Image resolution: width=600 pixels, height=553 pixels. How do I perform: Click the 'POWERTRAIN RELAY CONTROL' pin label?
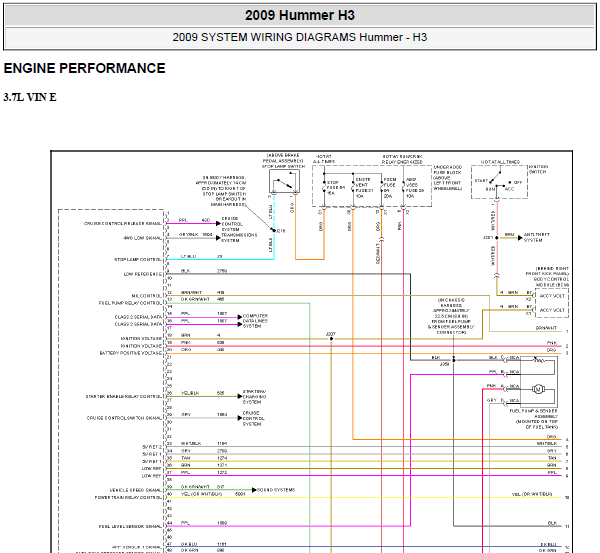[129, 498]
